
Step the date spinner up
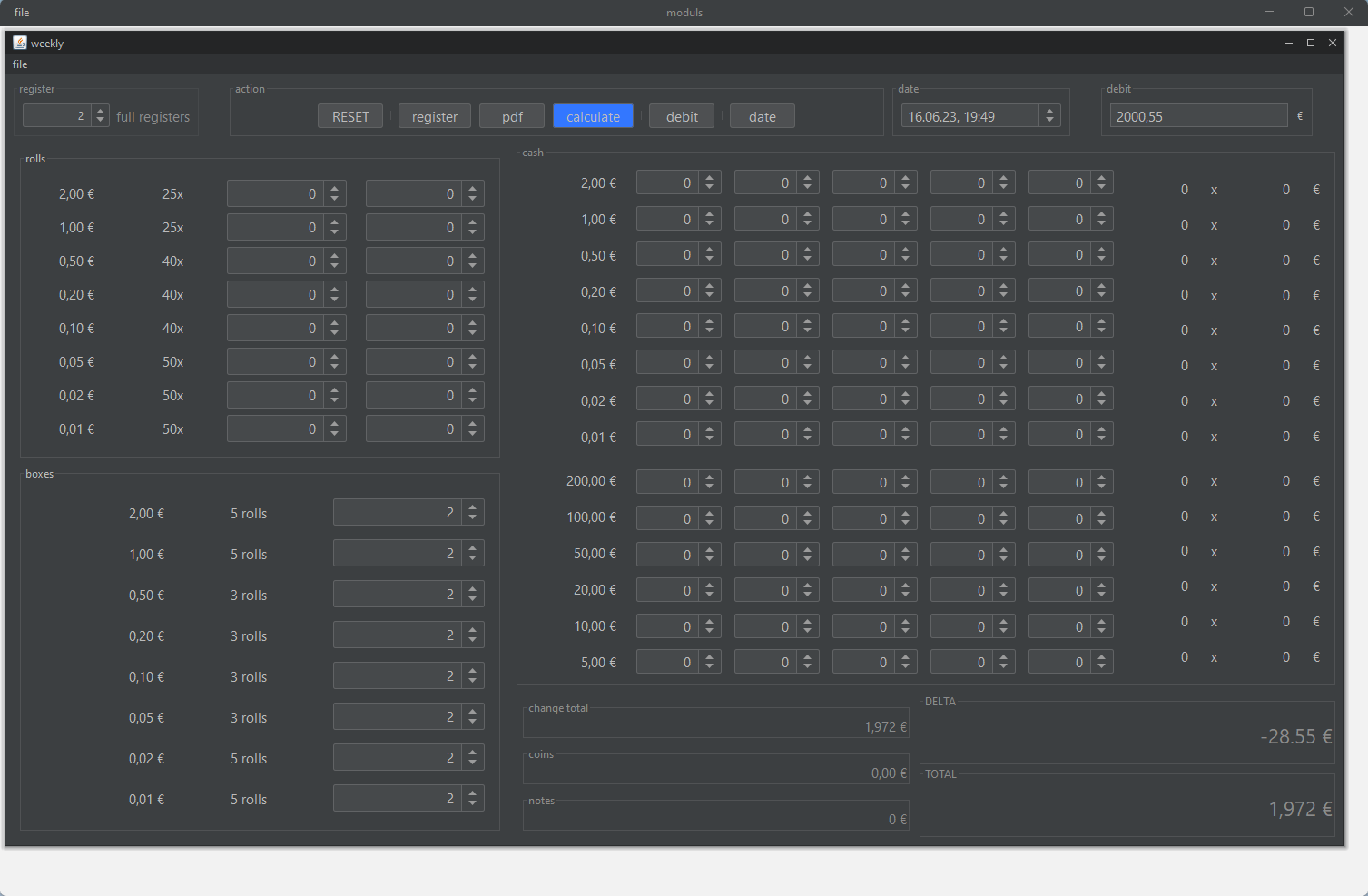pos(1050,111)
